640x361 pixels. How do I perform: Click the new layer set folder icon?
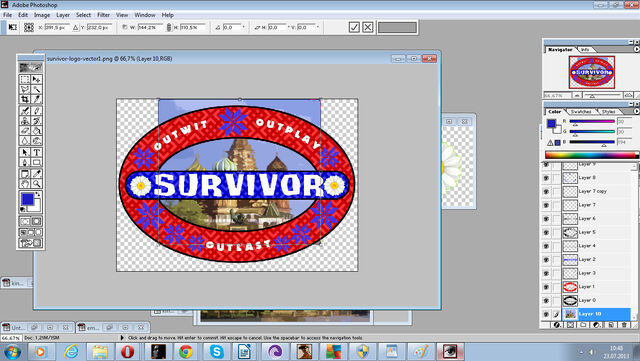click(x=583, y=325)
